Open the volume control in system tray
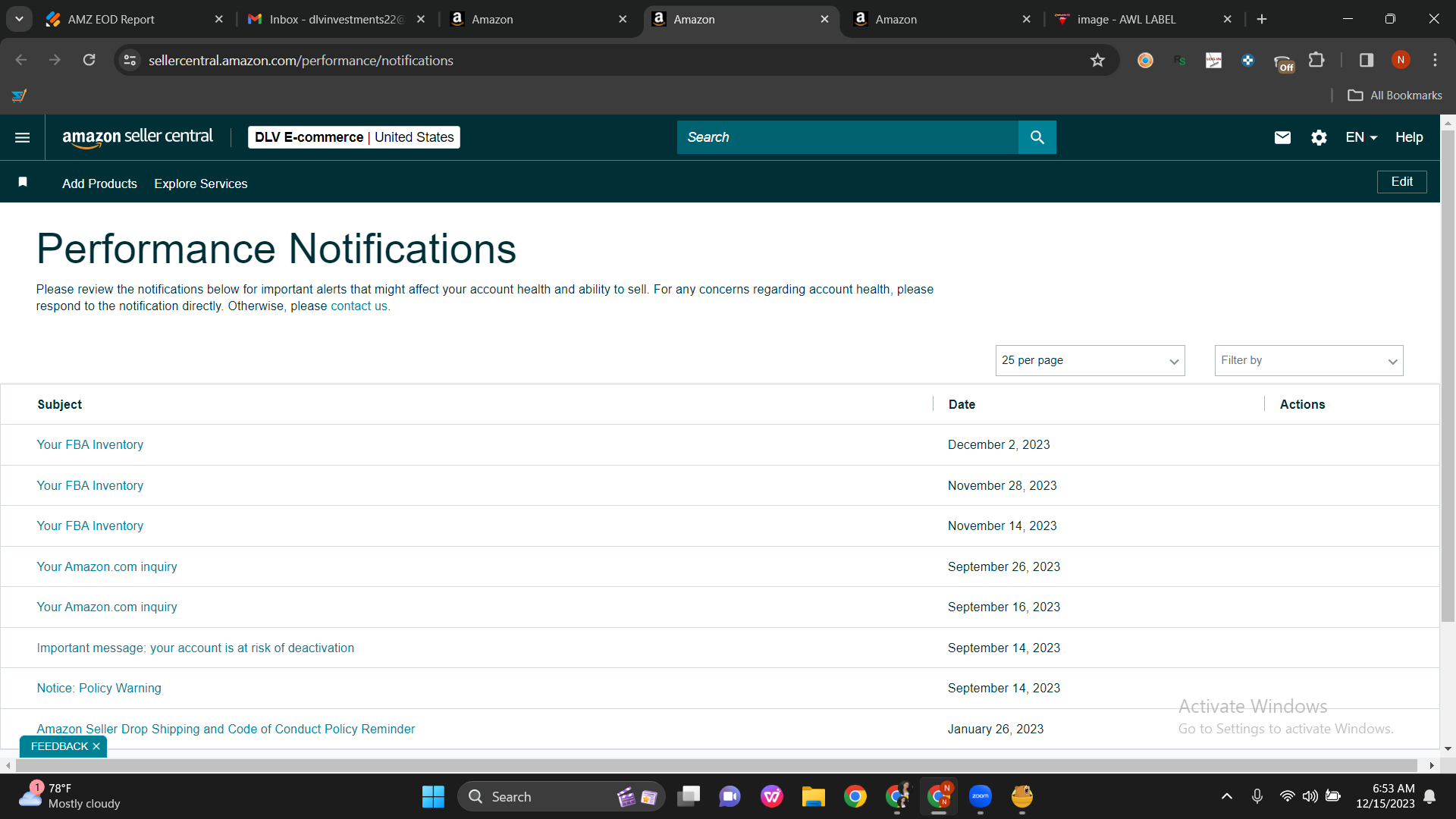Screen dimensions: 1456x819 click(x=1310, y=796)
